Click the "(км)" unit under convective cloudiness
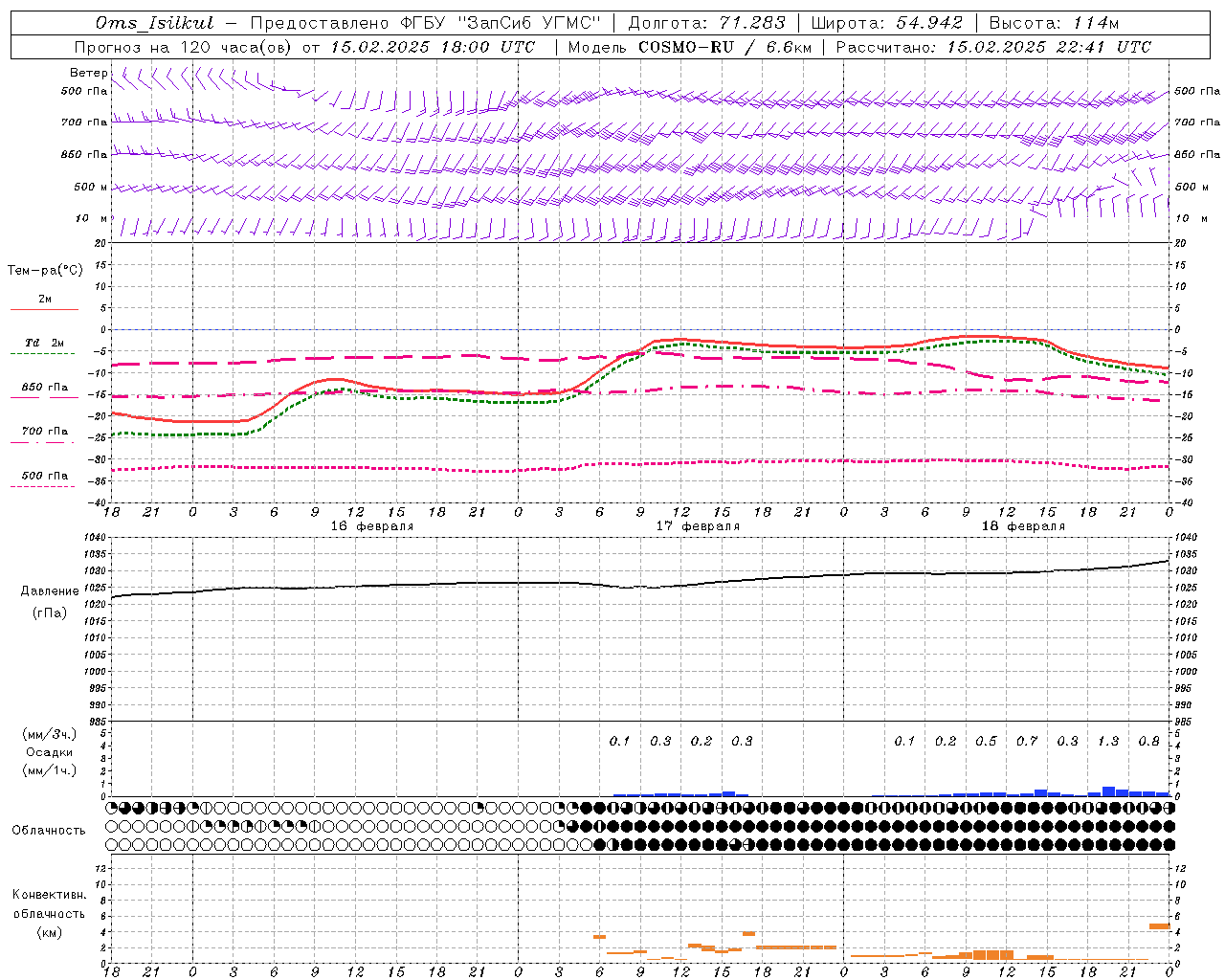 pos(49,932)
